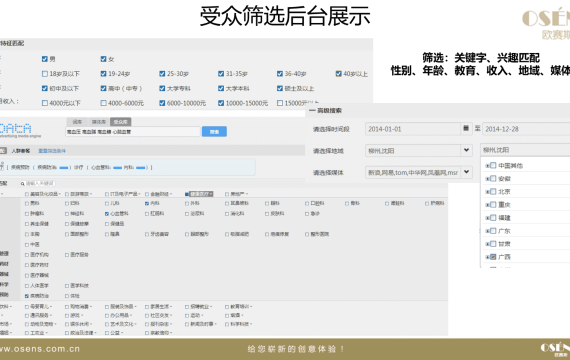
Task: Check the 重庆 region checkbox
Action: (x=493, y=205)
